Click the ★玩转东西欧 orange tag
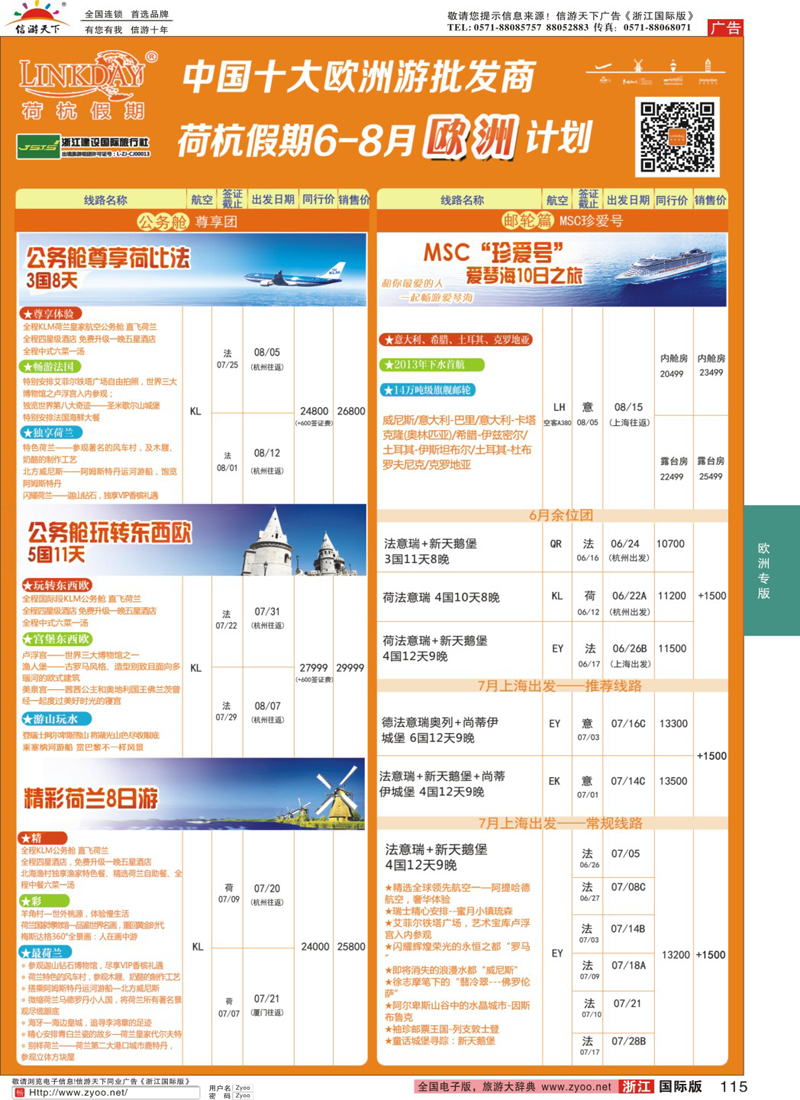Screen dimensions: 800x1100 56,585
